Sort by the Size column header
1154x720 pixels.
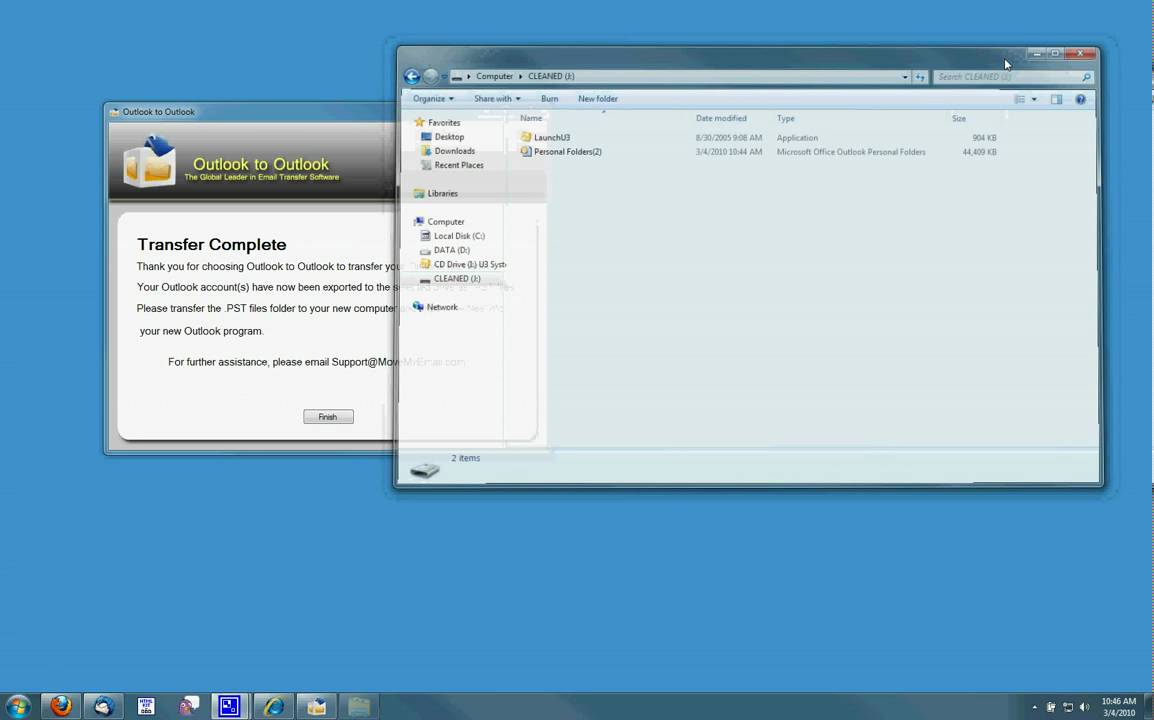click(x=958, y=118)
